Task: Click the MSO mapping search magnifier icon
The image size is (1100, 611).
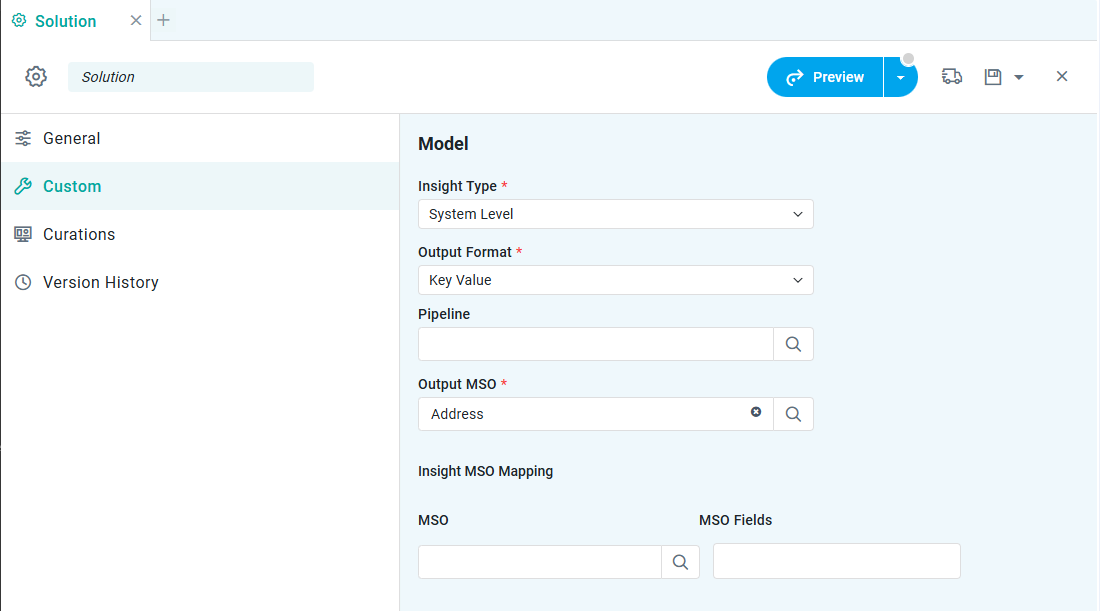Action: [x=680, y=562]
